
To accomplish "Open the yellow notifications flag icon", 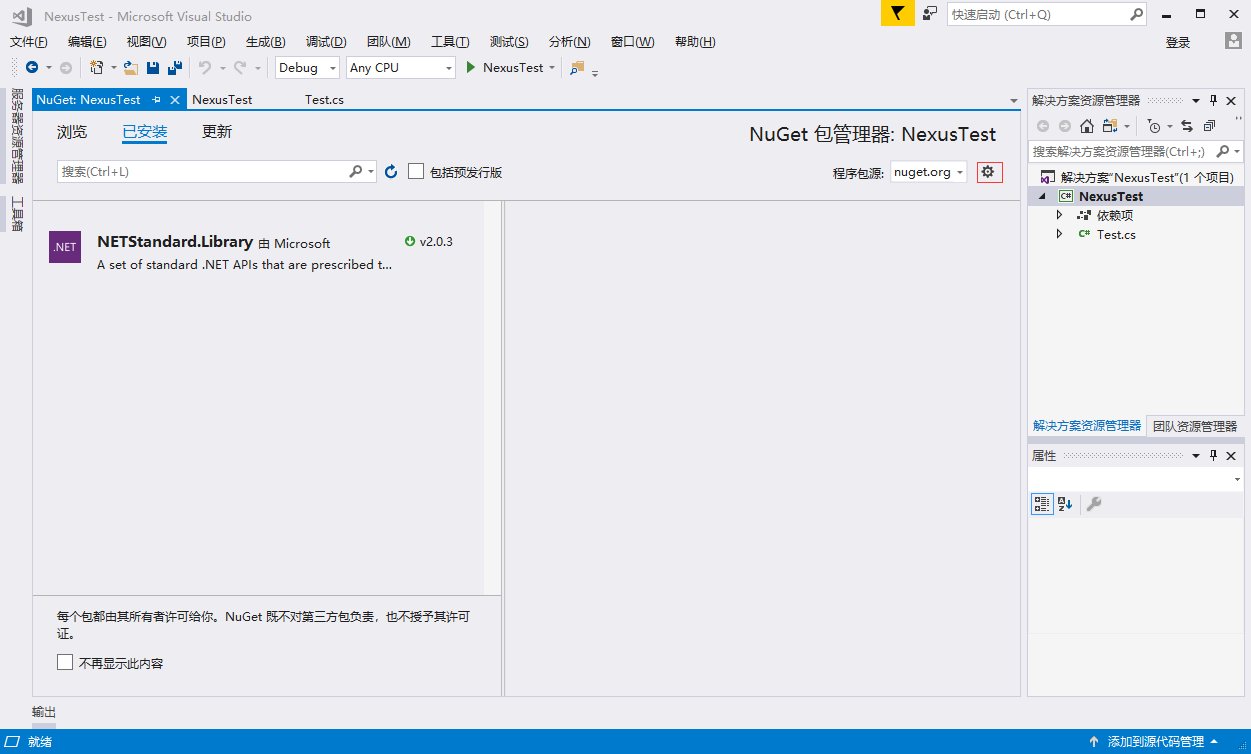I will pos(897,14).
